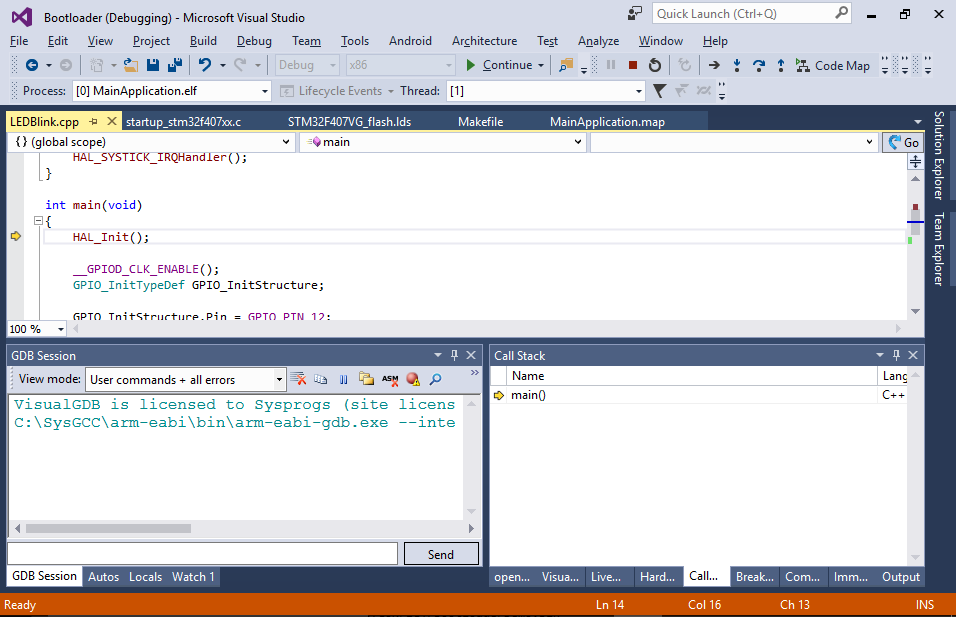The width and height of the screenshot is (956, 617).
Task: Click the folders icon in GDB Session toolbar
Action: click(x=366, y=379)
